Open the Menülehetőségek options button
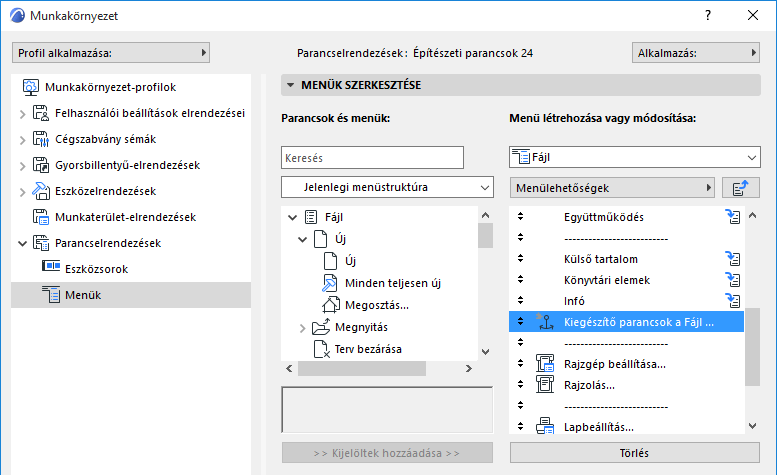777x475 pixels. 611,187
